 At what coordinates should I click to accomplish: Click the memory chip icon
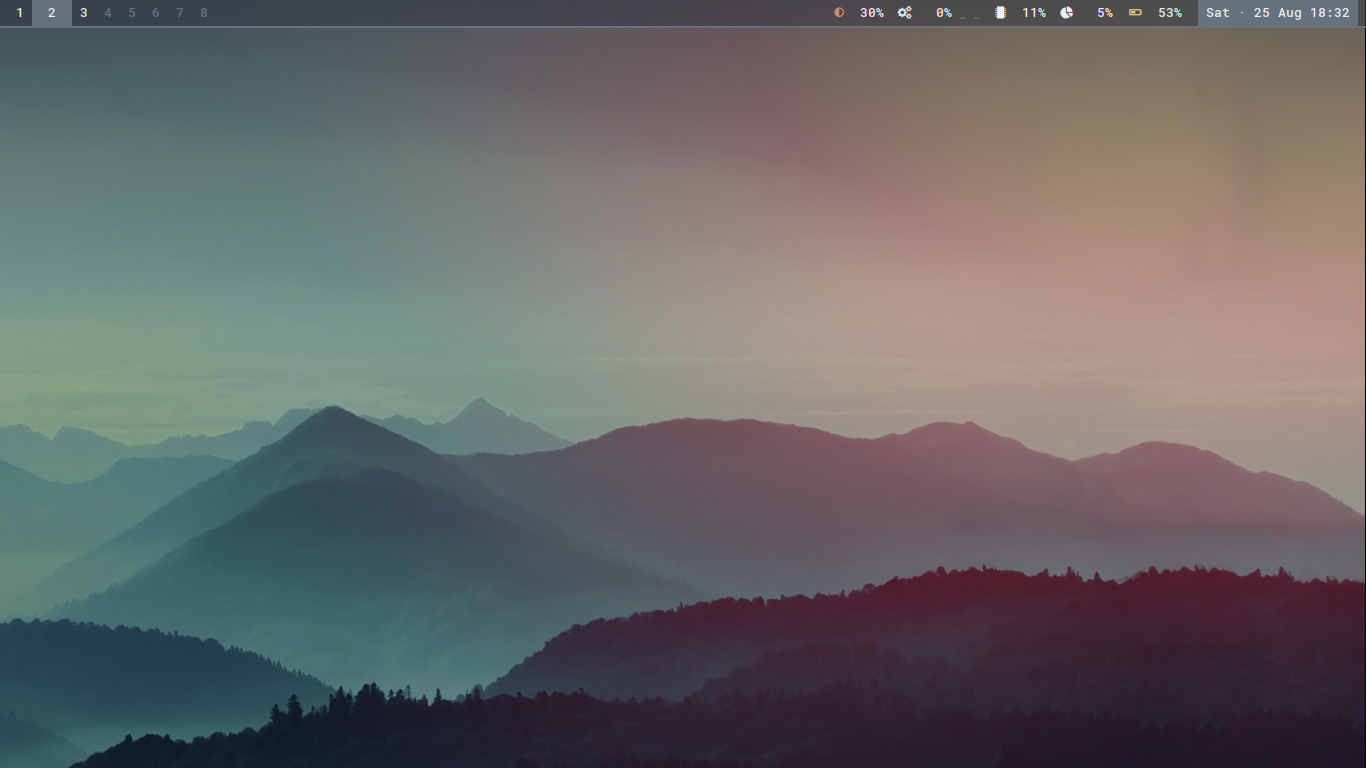[x=1000, y=13]
